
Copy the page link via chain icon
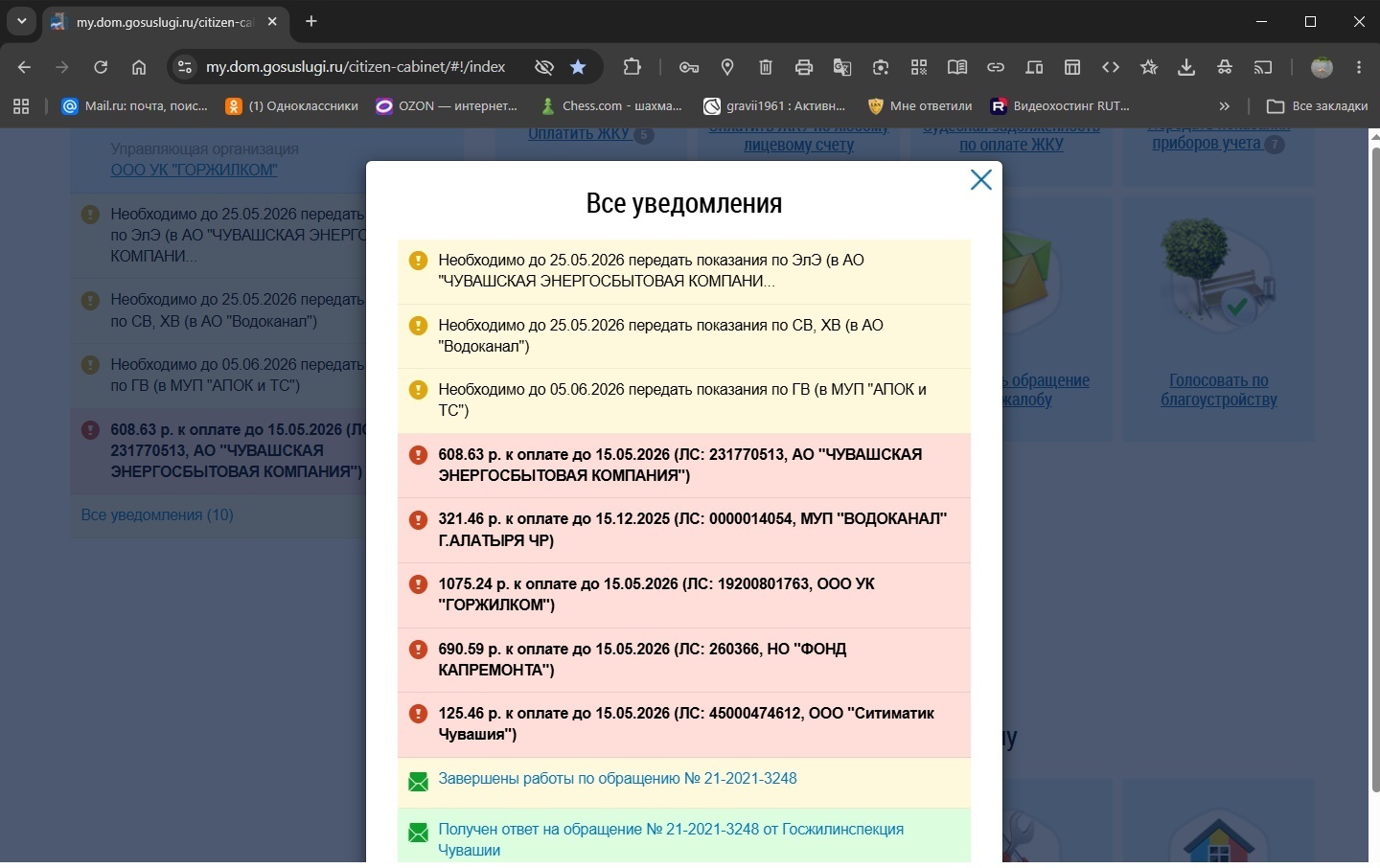996,67
